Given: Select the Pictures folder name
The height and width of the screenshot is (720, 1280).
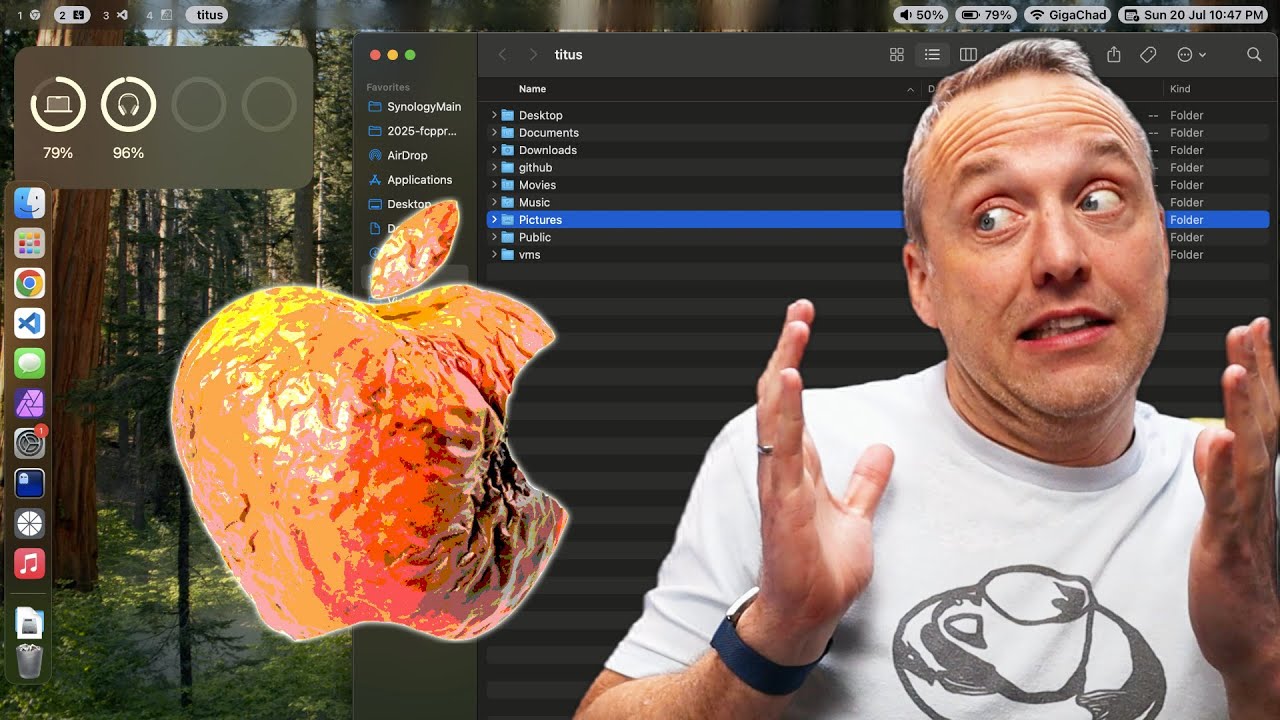Looking at the screenshot, I should click(540, 220).
